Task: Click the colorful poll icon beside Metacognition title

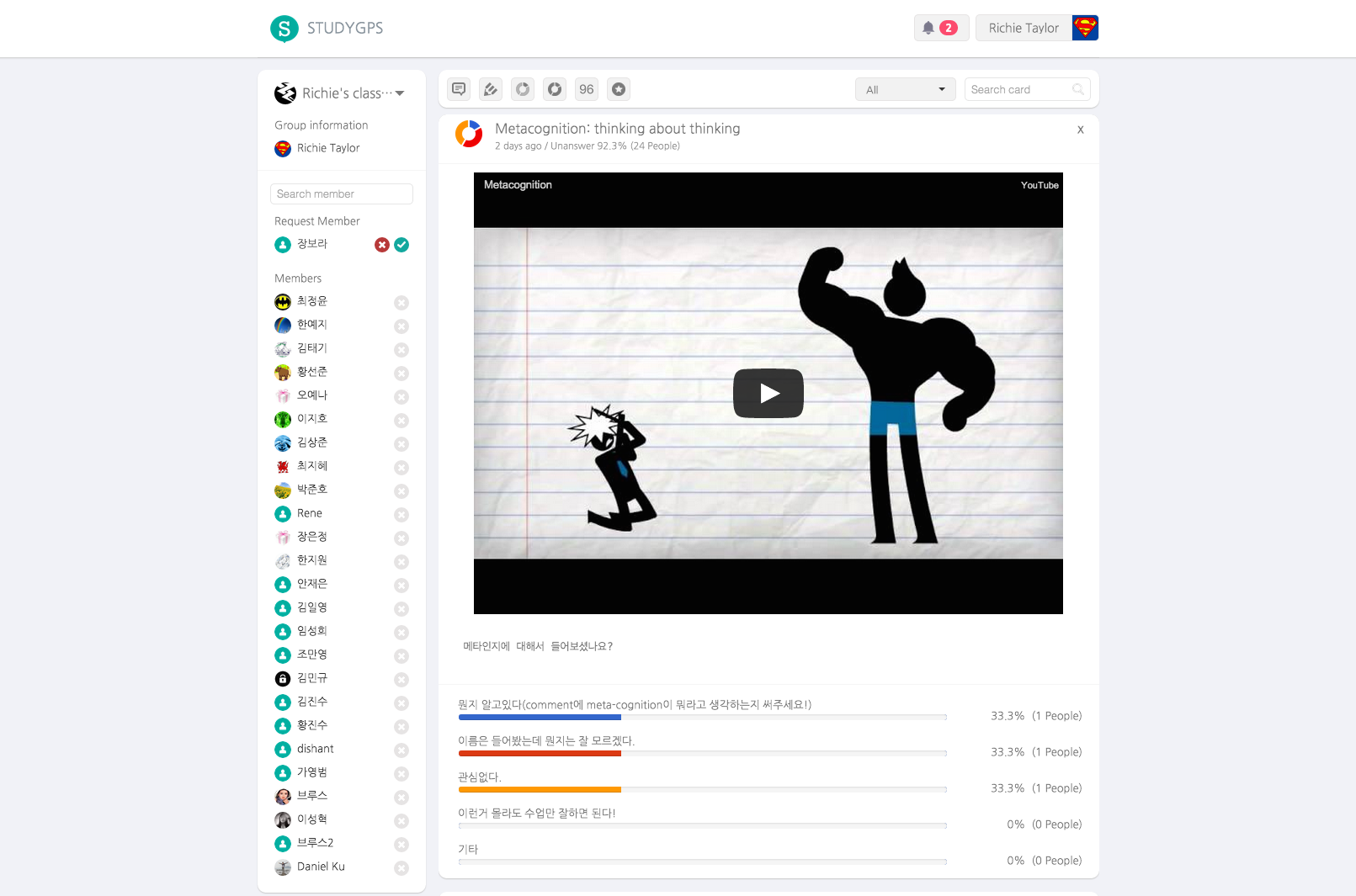Action: 469,134
